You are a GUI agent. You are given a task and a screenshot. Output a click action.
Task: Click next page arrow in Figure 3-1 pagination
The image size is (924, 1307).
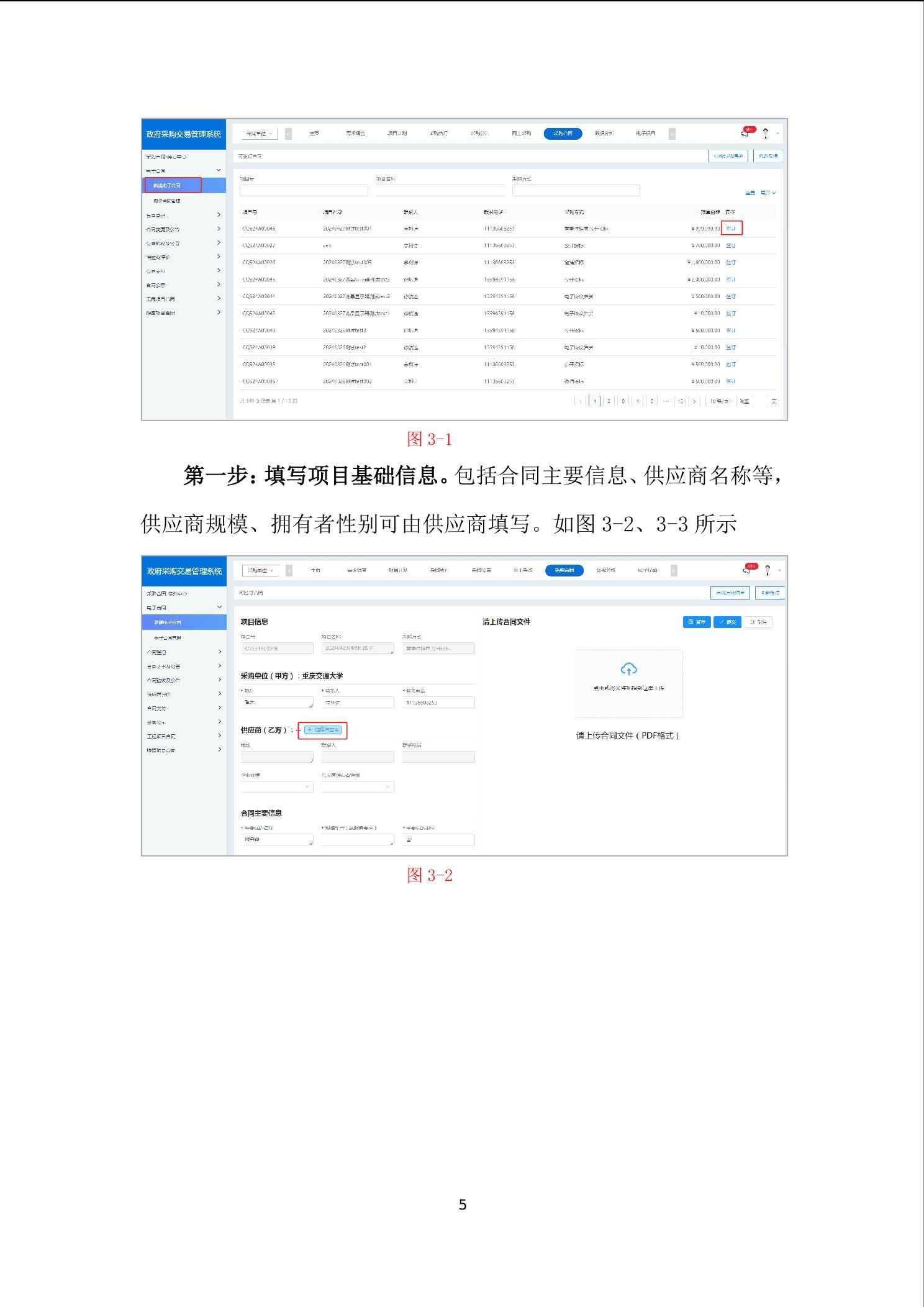[x=694, y=401]
